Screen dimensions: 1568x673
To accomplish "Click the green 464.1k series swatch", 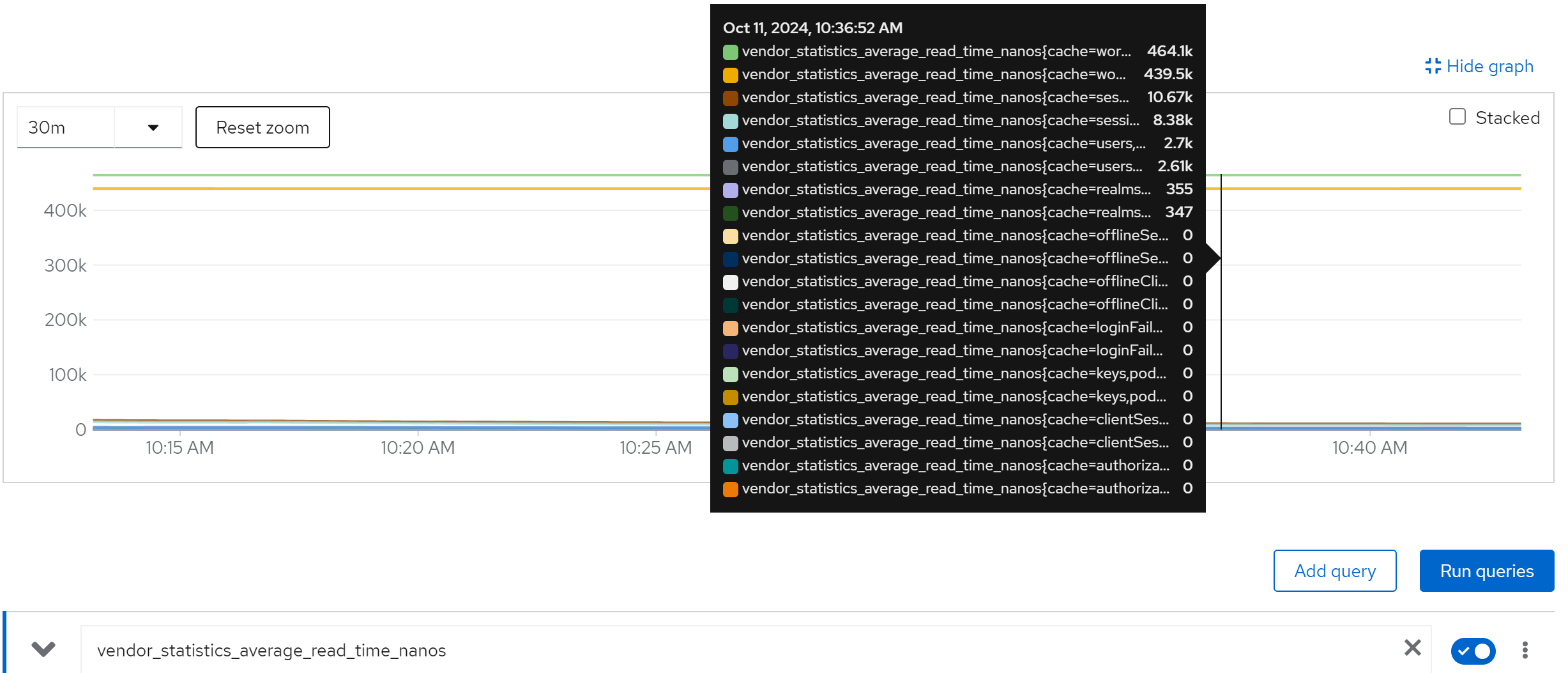I will (x=730, y=52).
